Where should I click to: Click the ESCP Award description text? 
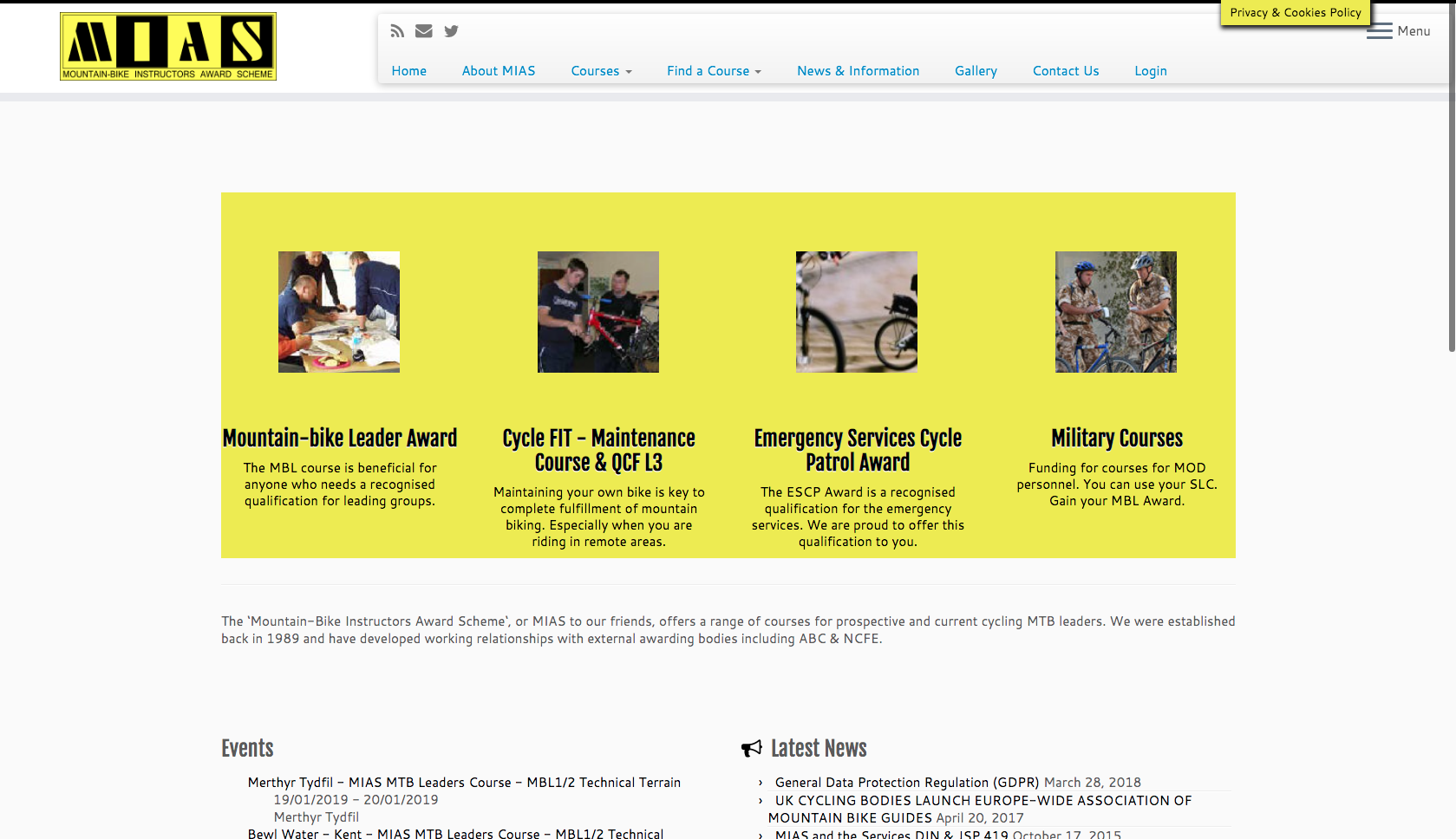[x=858, y=517]
